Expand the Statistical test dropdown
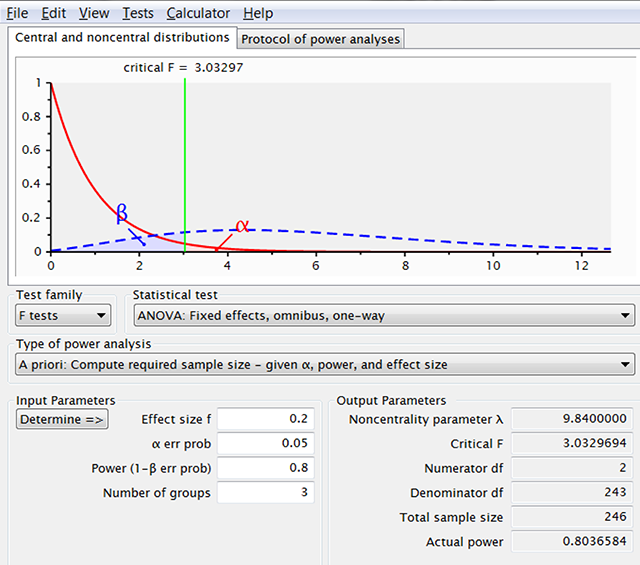This screenshot has width=640, height=565. click(x=384, y=316)
